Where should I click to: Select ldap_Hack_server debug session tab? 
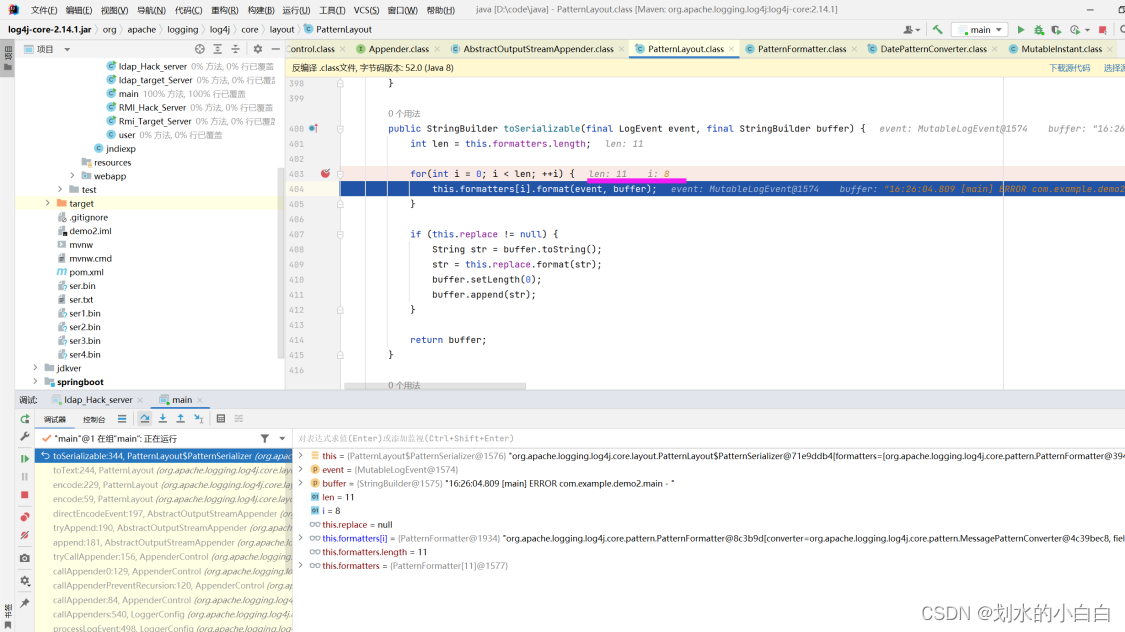[98, 400]
